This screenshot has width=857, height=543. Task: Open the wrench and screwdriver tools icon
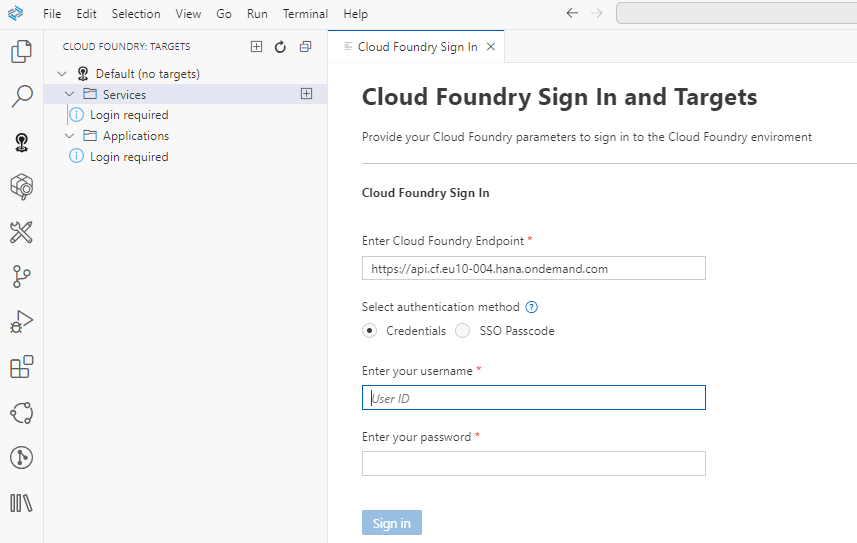(x=21, y=232)
